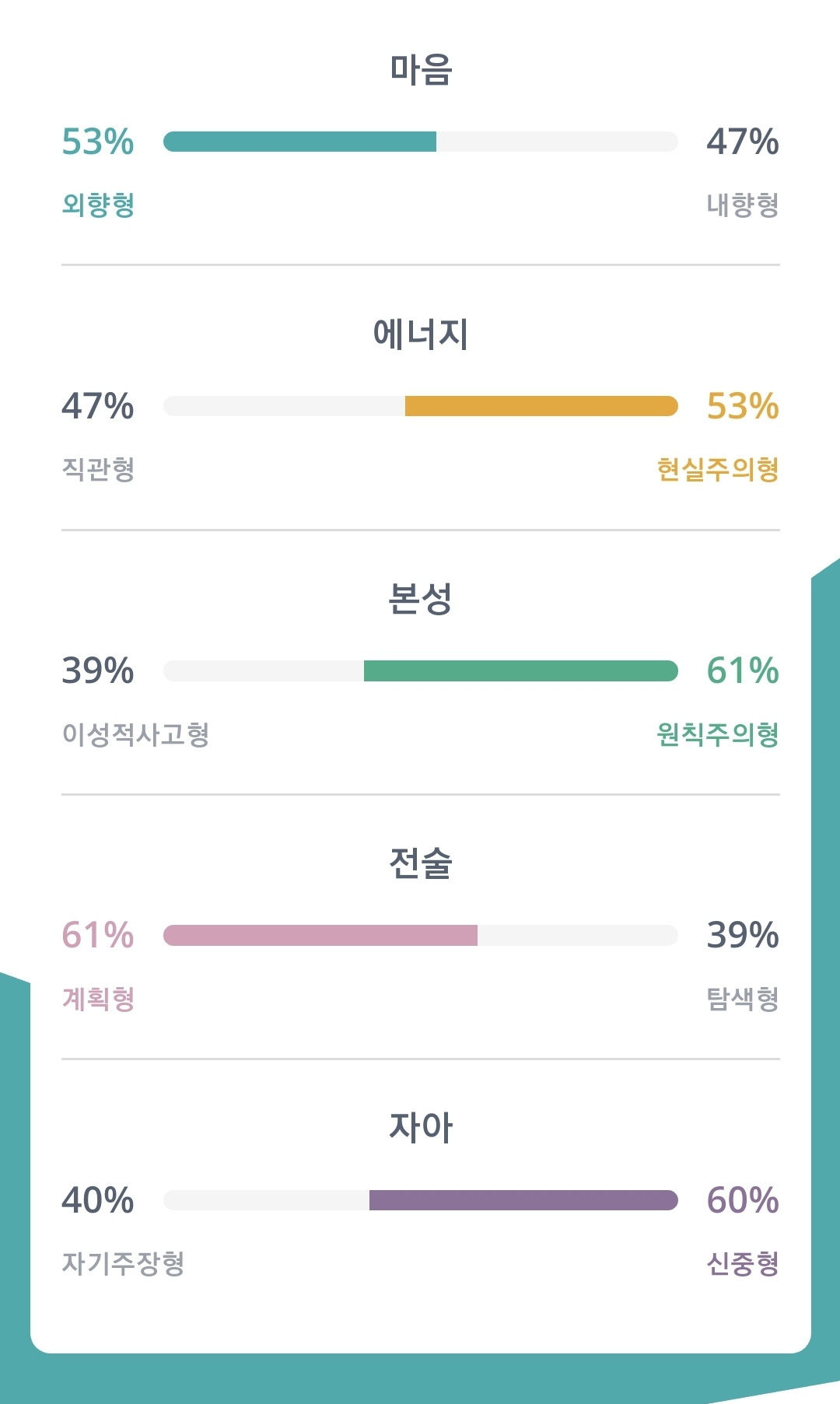Click the 내향형 trait label
The width and height of the screenshot is (840, 1404).
[743, 205]
